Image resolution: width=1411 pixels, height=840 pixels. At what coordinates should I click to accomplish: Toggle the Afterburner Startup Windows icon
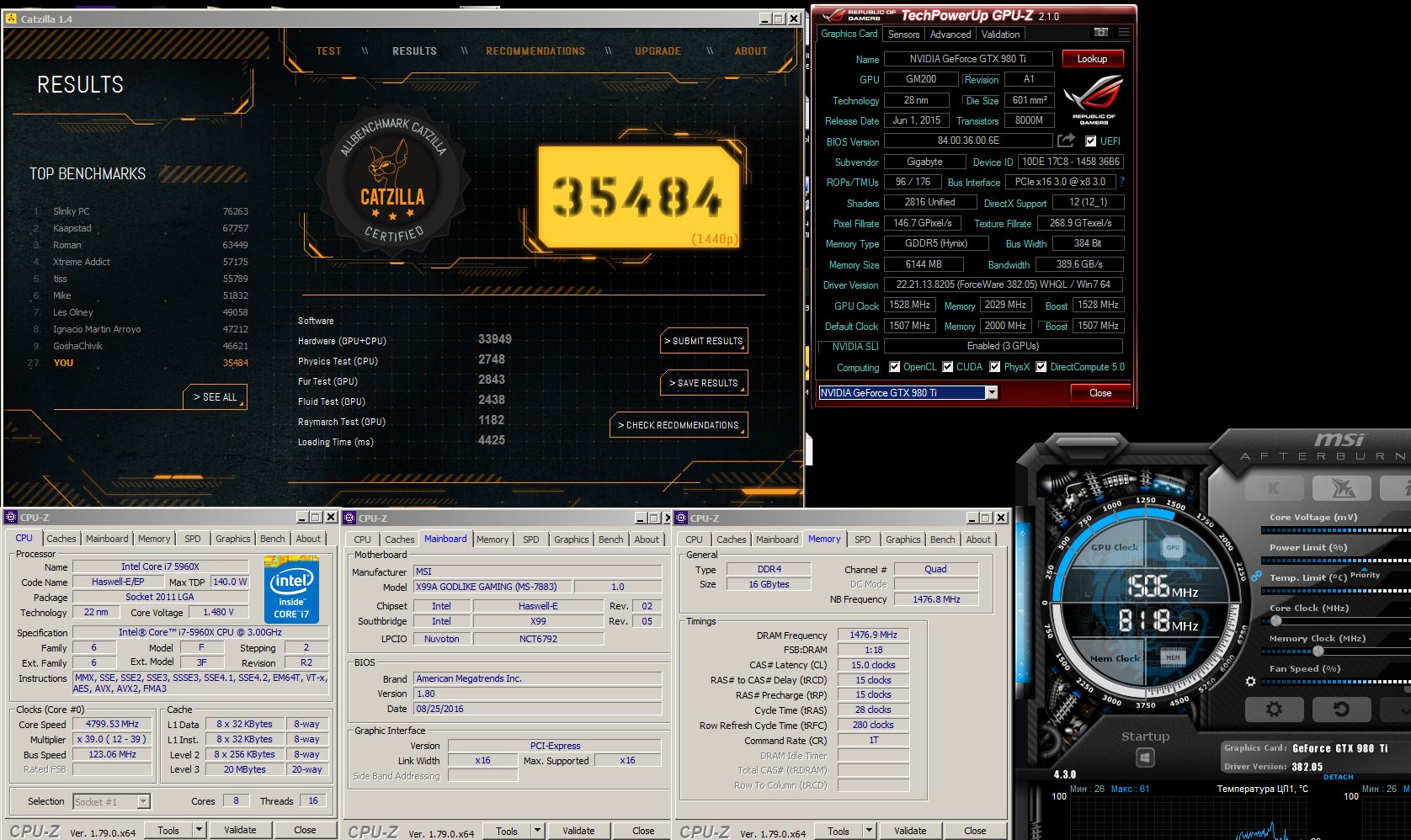[x=1145, y=758]
